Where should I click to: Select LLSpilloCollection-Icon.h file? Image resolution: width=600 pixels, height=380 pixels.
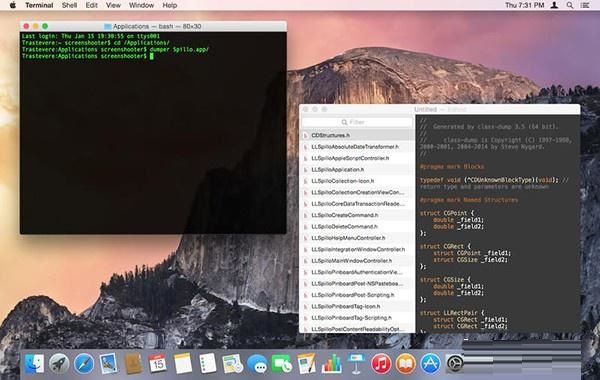coord(357,181)
